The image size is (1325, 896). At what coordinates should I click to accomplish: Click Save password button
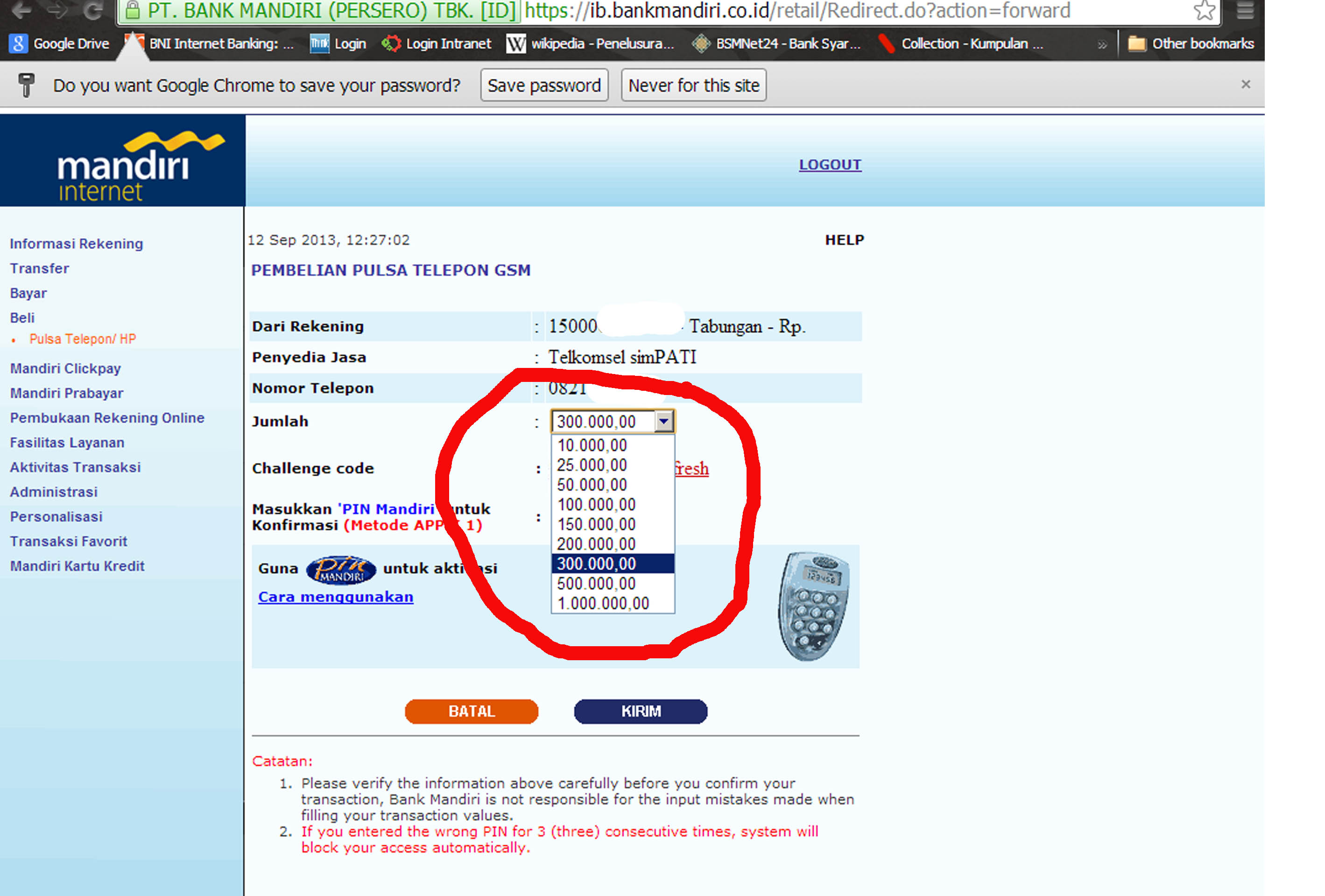pyautogui.click(x=544, y=85)
